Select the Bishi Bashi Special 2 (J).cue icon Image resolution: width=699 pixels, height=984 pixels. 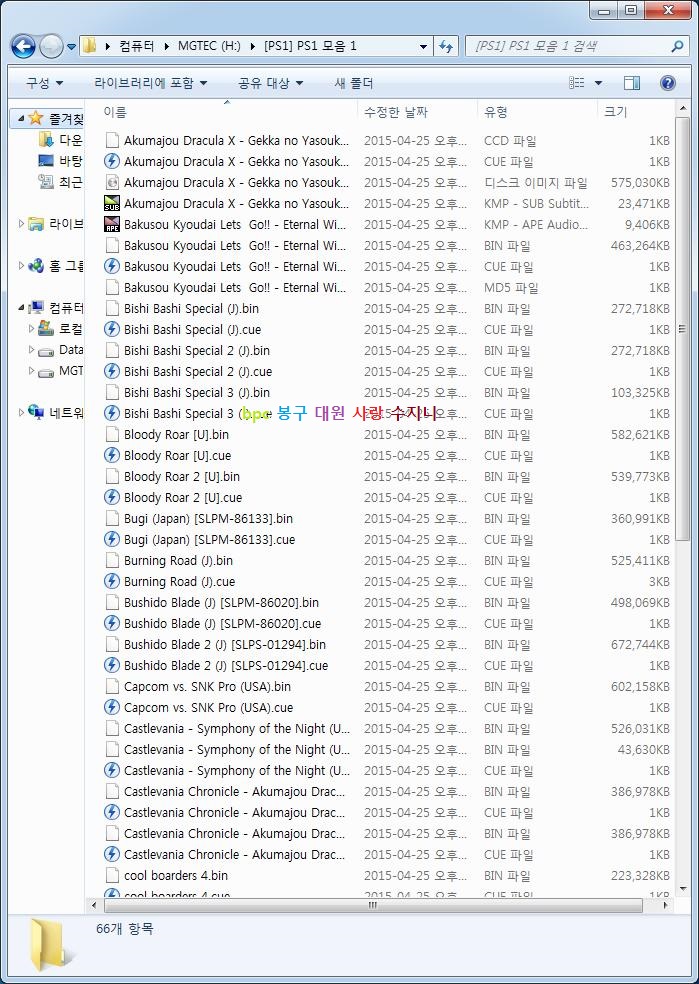pyautogui.click(x=112, y=371)
